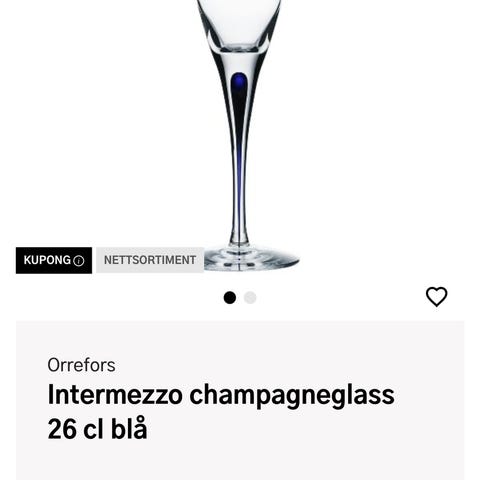Viewport: 480px width, 480px height.
Task: Show coupon details via the i icon
Action: 79,261
